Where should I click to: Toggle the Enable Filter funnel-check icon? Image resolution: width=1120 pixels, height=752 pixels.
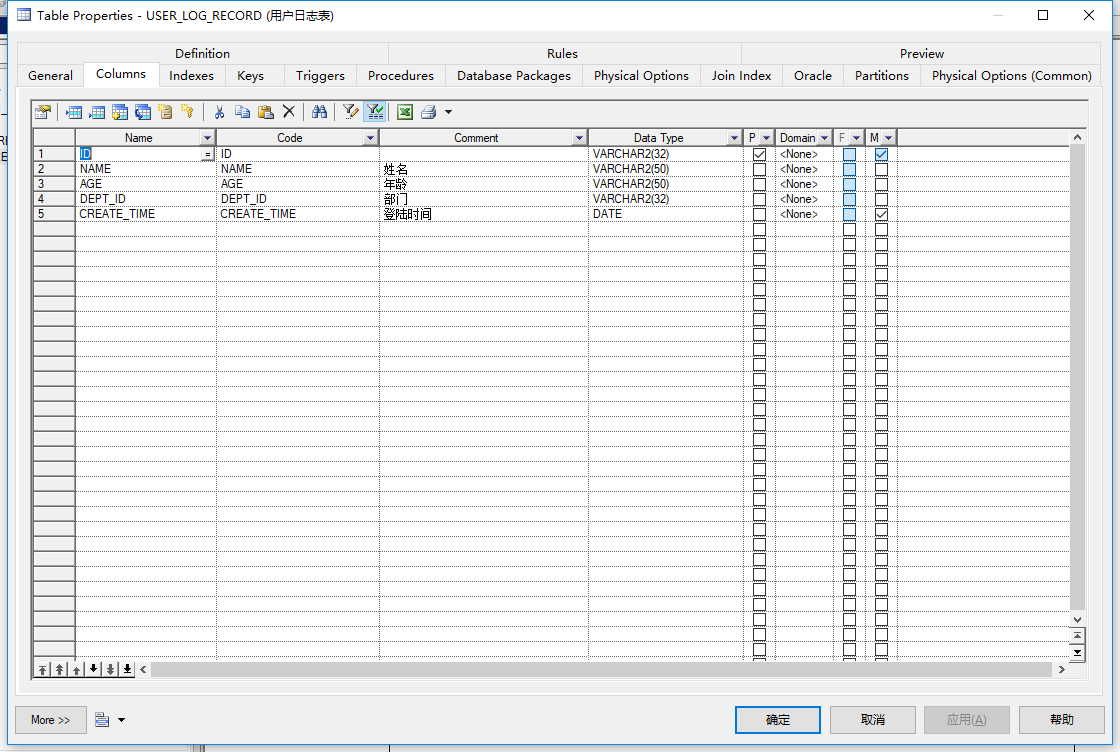pyautogui.click(x=375, y=112)
